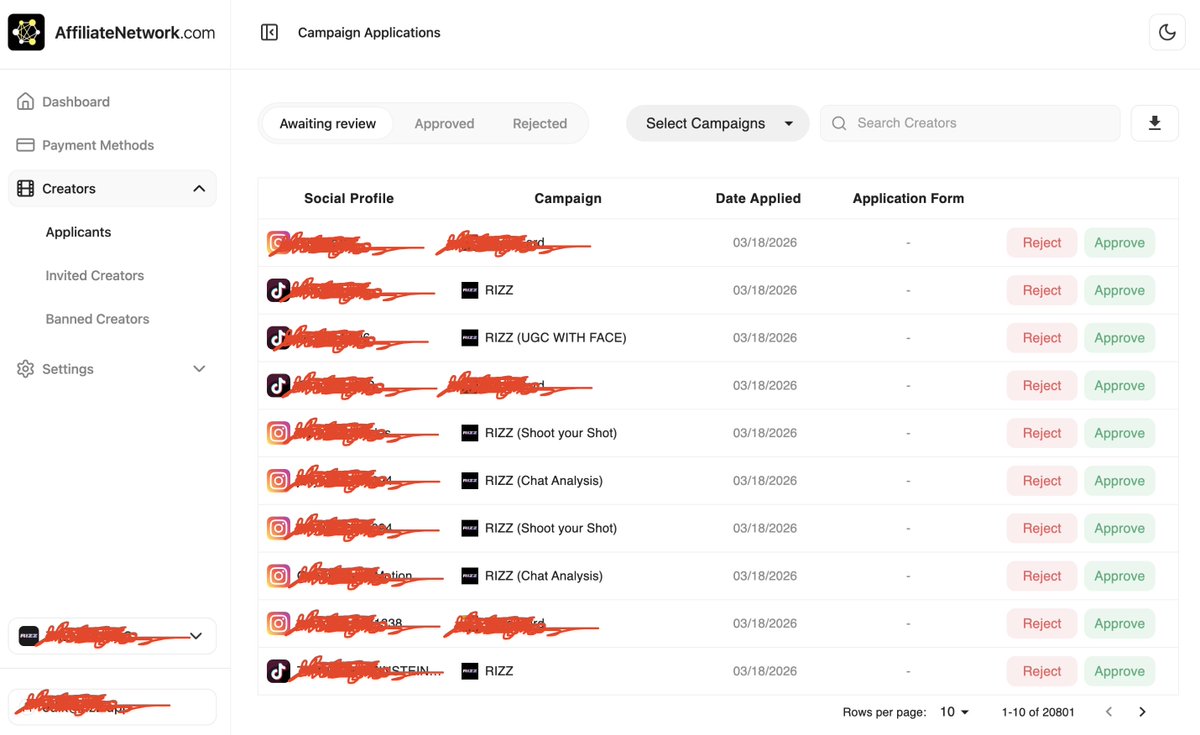Screen dimensions: 1200x735
Task: Click the Dashboard home icon
Action: pos(26,101)
